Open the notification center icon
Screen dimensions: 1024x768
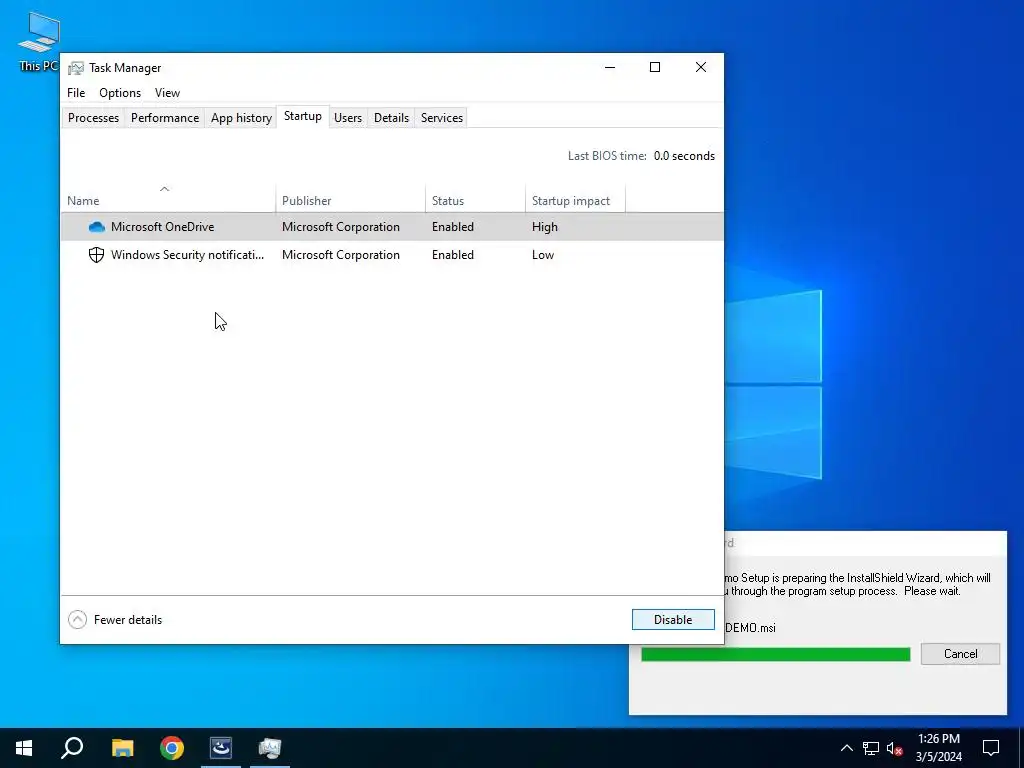click(x=991, y=748)
